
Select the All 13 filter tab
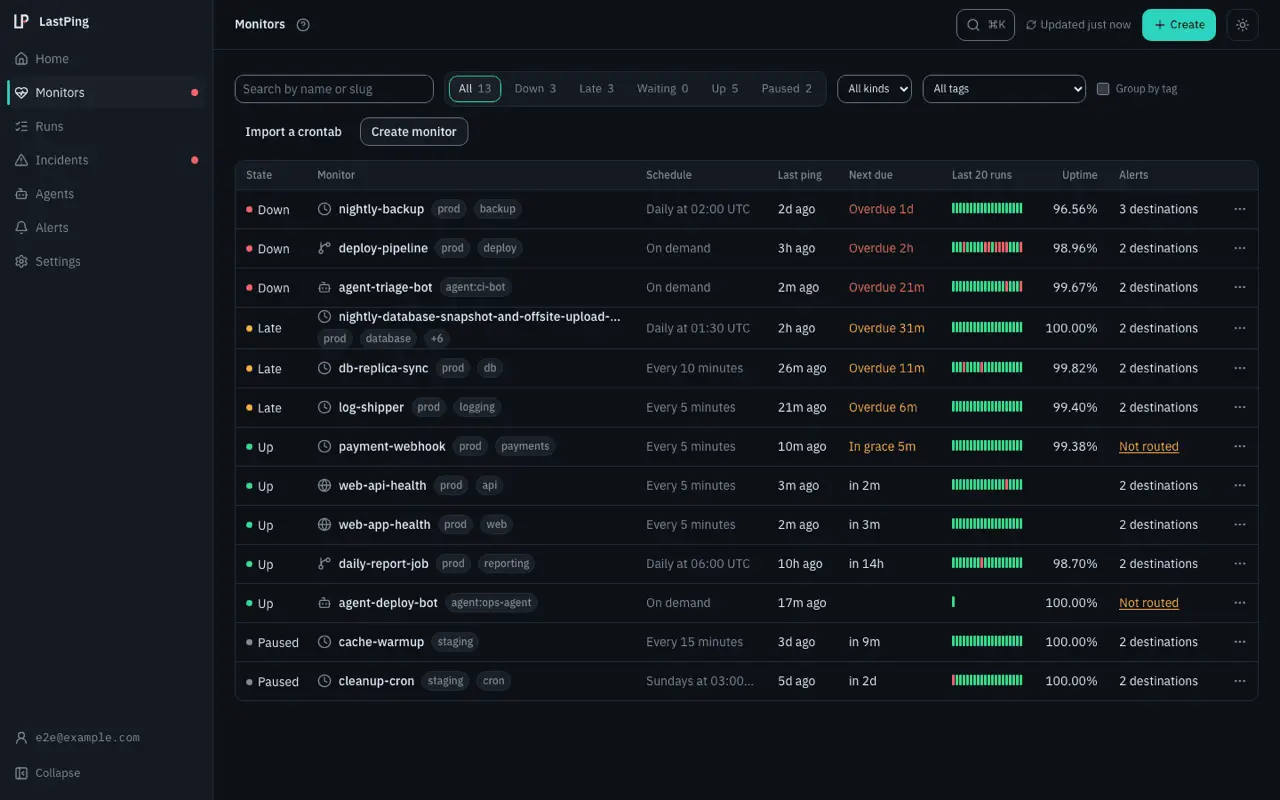(475, 89)
